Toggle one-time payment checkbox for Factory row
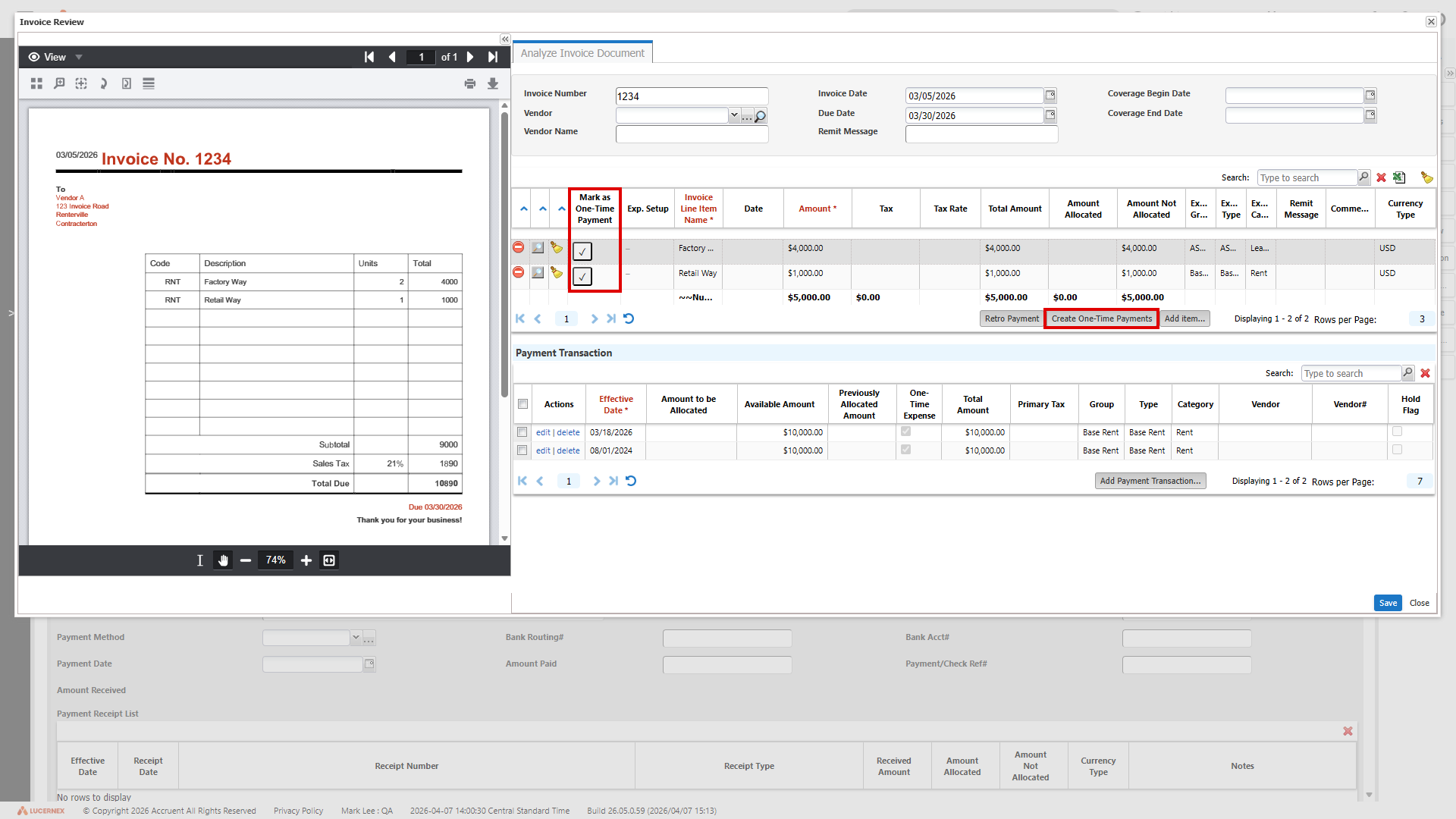The height and width of the screenshot is (819, 1456). 582,251
